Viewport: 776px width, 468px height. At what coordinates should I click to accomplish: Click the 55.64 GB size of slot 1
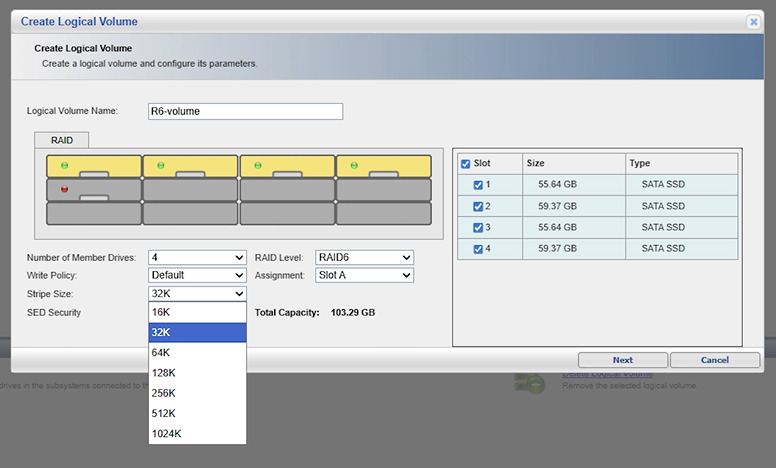557,185
